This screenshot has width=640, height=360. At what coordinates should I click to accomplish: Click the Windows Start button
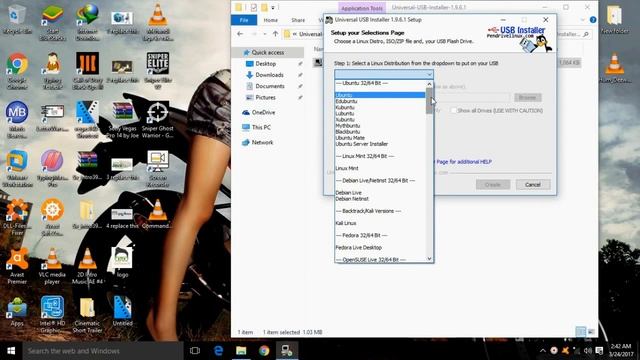pyautogui.click(x=11, y=351)
